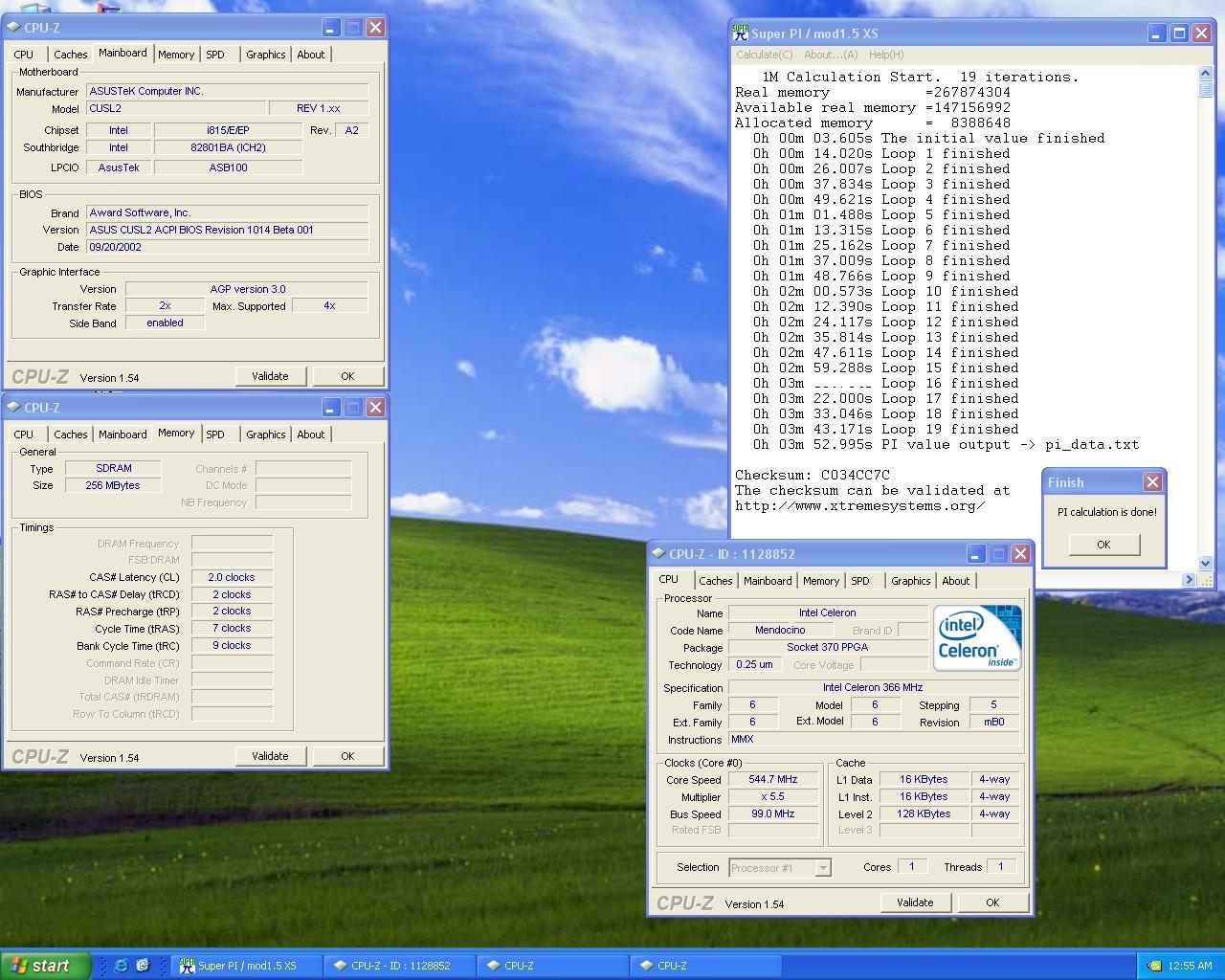Viewport: 1225px width, 980px height.
Task: Click the Super PI vertical scrollbar thumb
Action: [x=1205, y=90]
